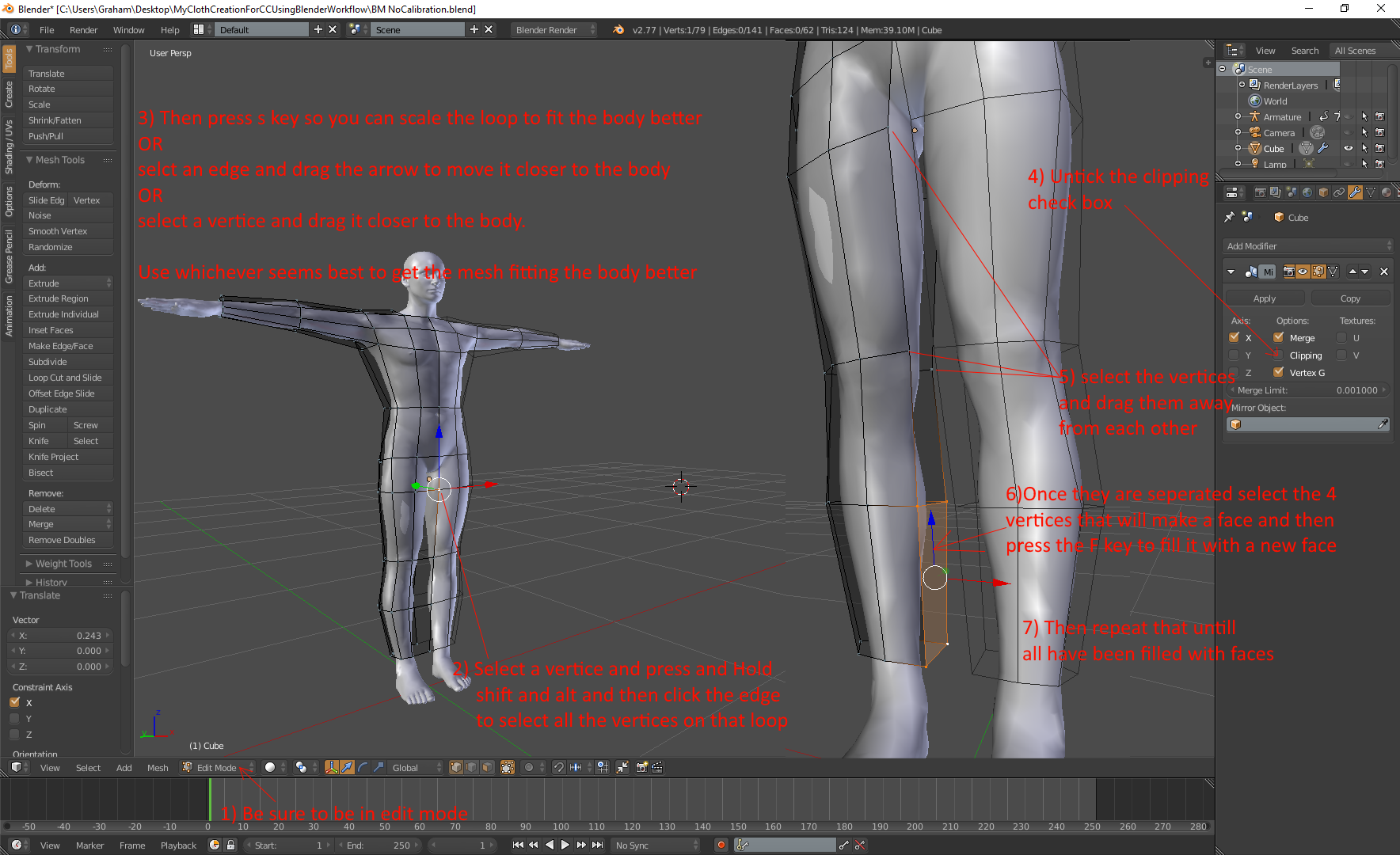Open the Constraints chain properties tab
1400x855 pixels.
[x=1339, y=192]
